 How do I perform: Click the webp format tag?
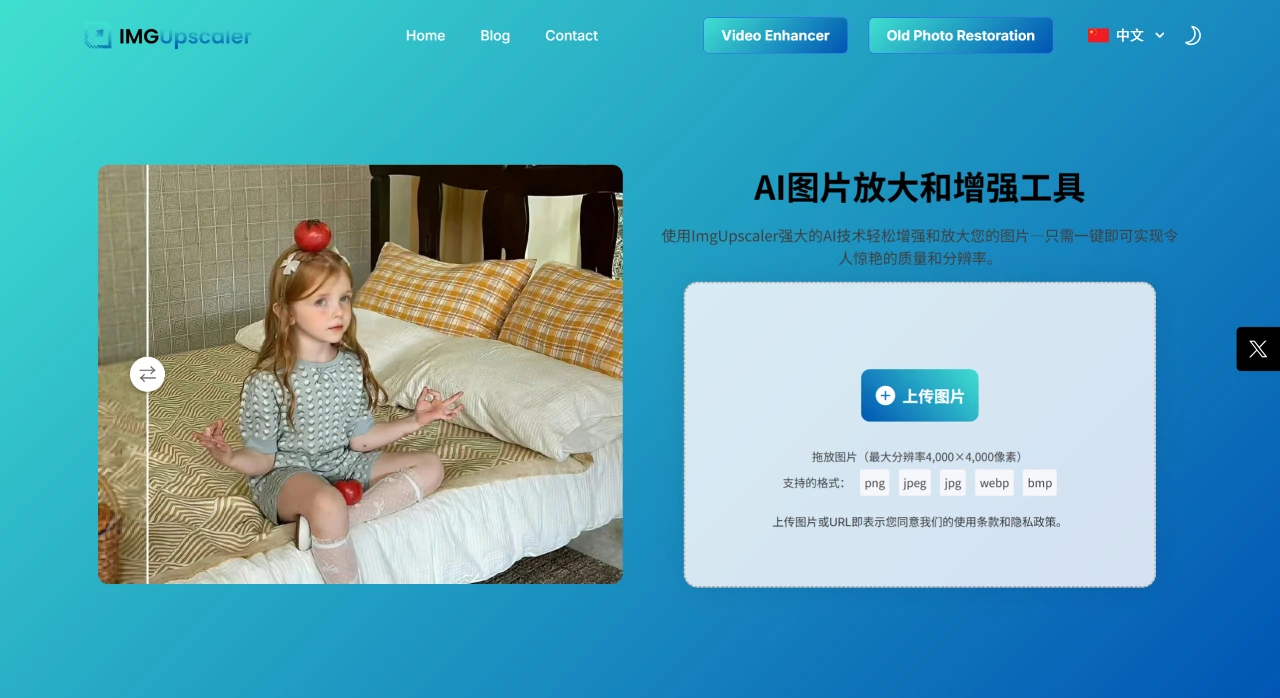coord(994,482)
